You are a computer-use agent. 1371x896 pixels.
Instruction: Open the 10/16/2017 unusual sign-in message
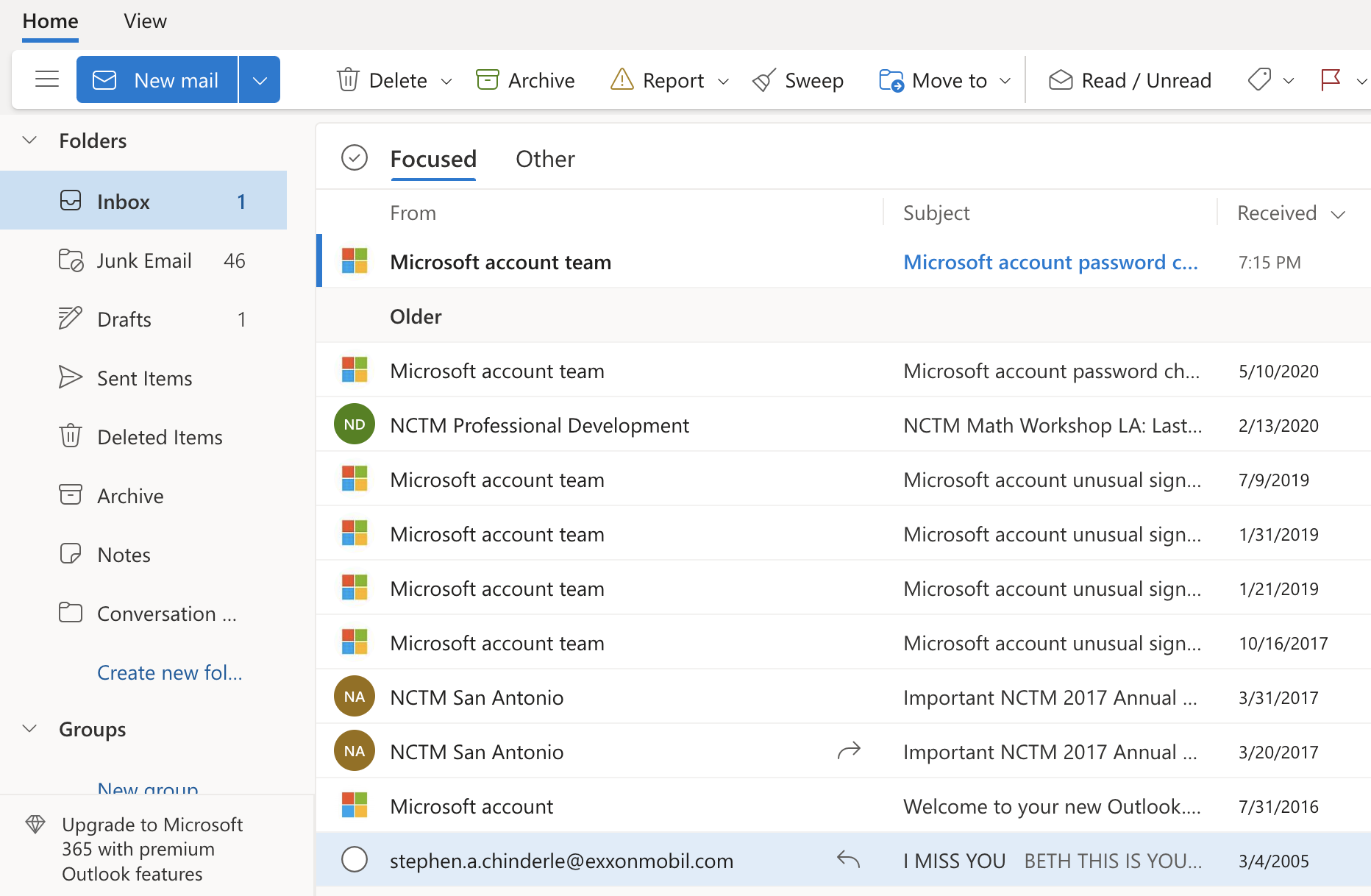844,643
